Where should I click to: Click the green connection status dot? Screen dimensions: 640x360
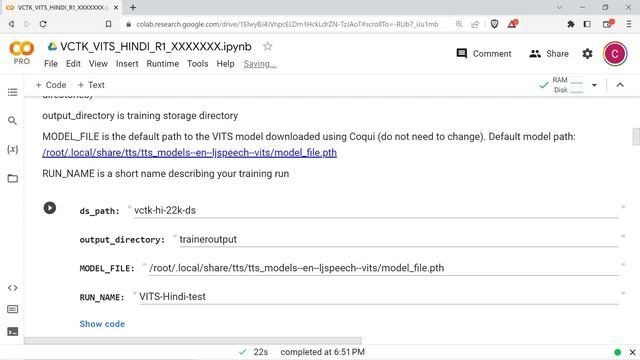pyautogui.click(x=618, y=352)
